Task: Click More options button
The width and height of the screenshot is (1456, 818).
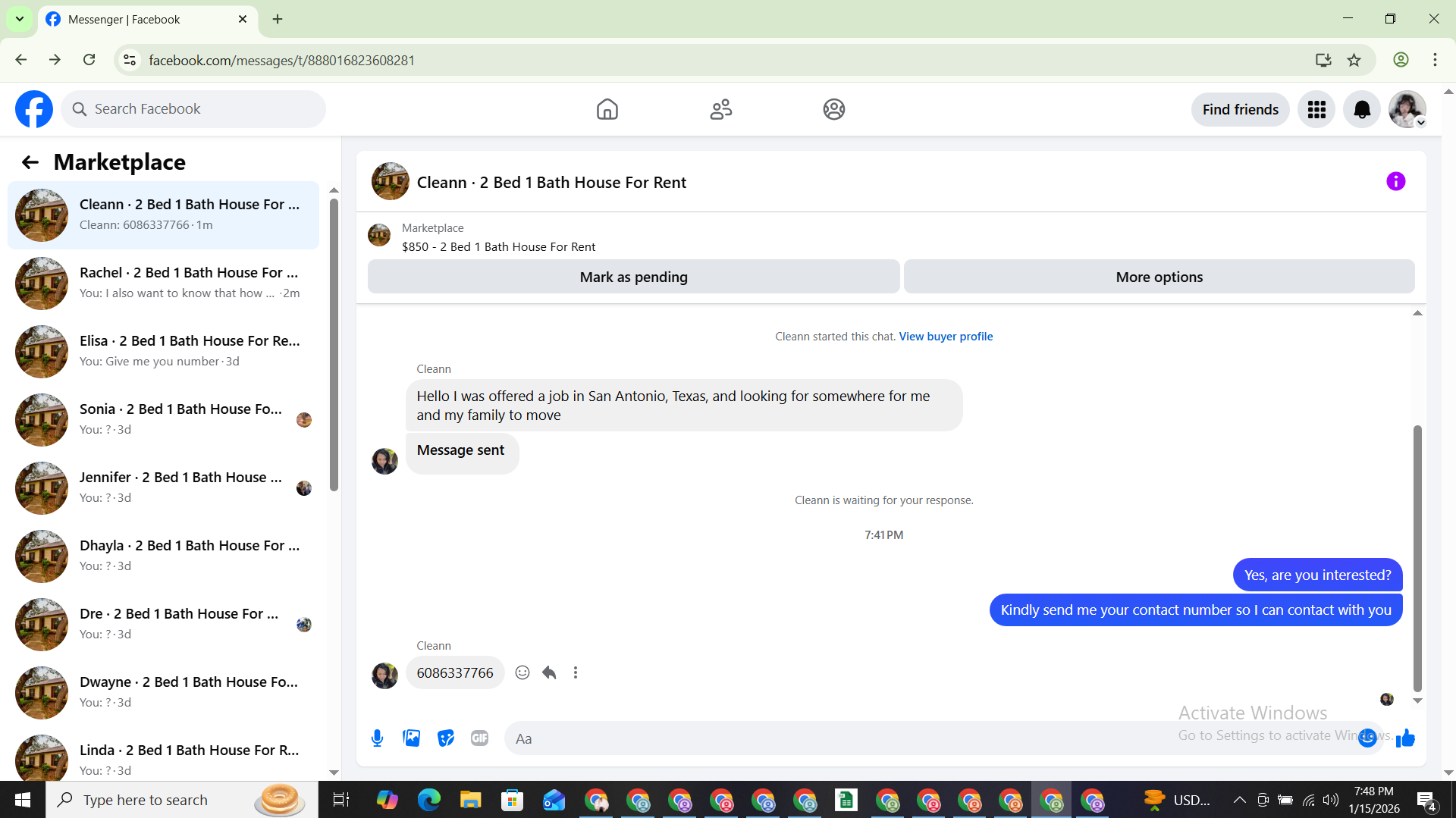Action: (x=1159, y=277)
